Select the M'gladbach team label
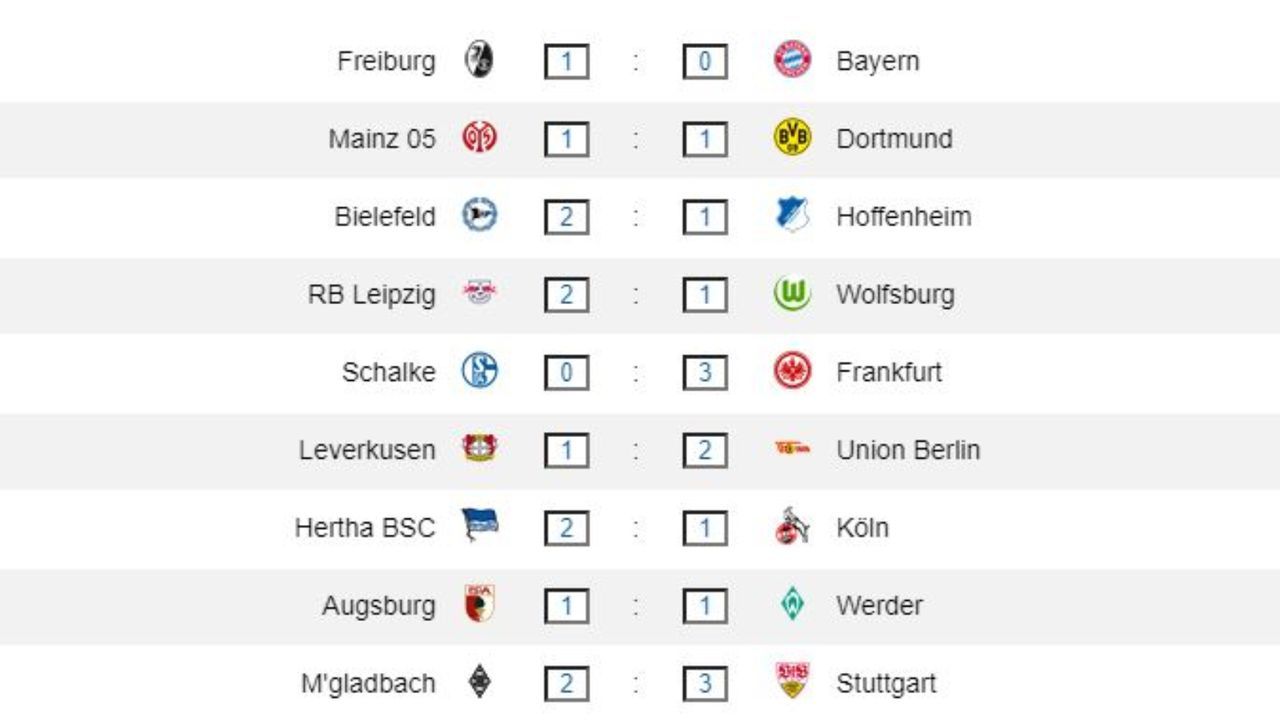The image size is (1280, 721). point(368,684)
